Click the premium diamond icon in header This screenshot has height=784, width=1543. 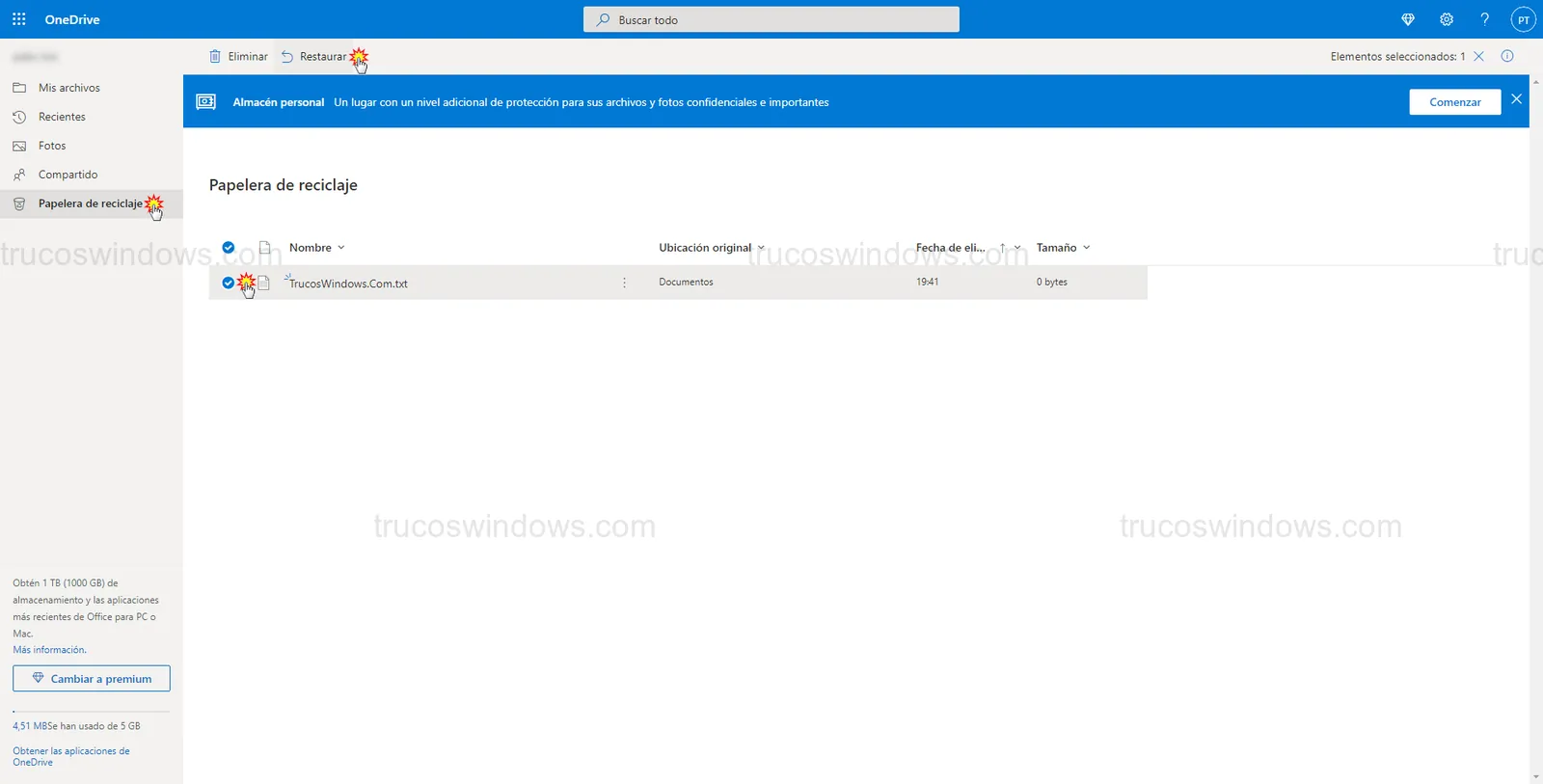(1408, 19)
